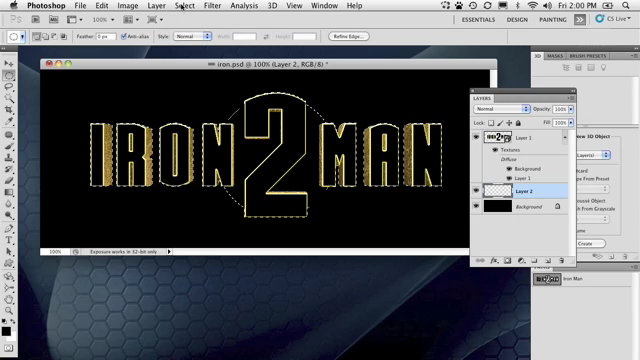Open the Opacity slider arrow
The height and width of the screenshot is (360, 640).
pyautogui.click(x=571, y=109)
